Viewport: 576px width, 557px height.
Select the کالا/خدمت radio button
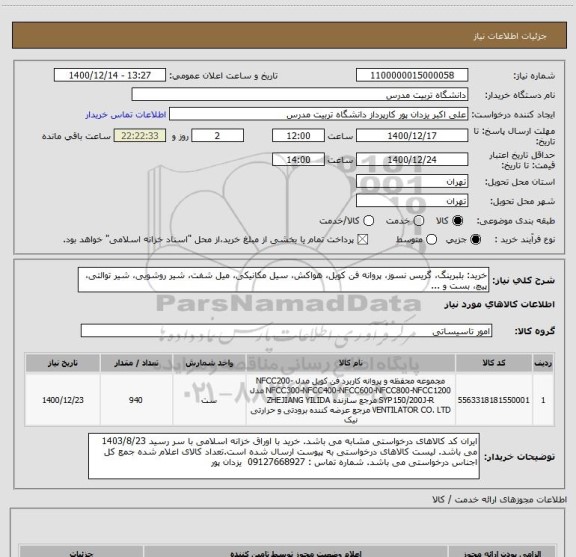(368, 220)
